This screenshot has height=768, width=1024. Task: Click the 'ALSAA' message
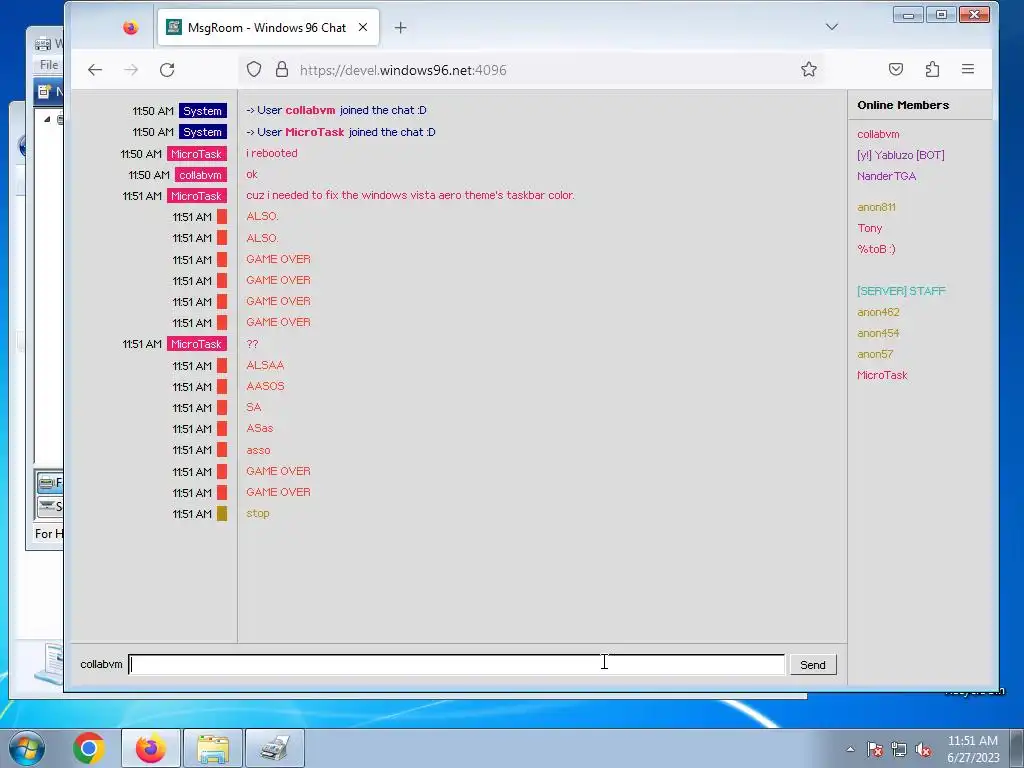point(264,365)
